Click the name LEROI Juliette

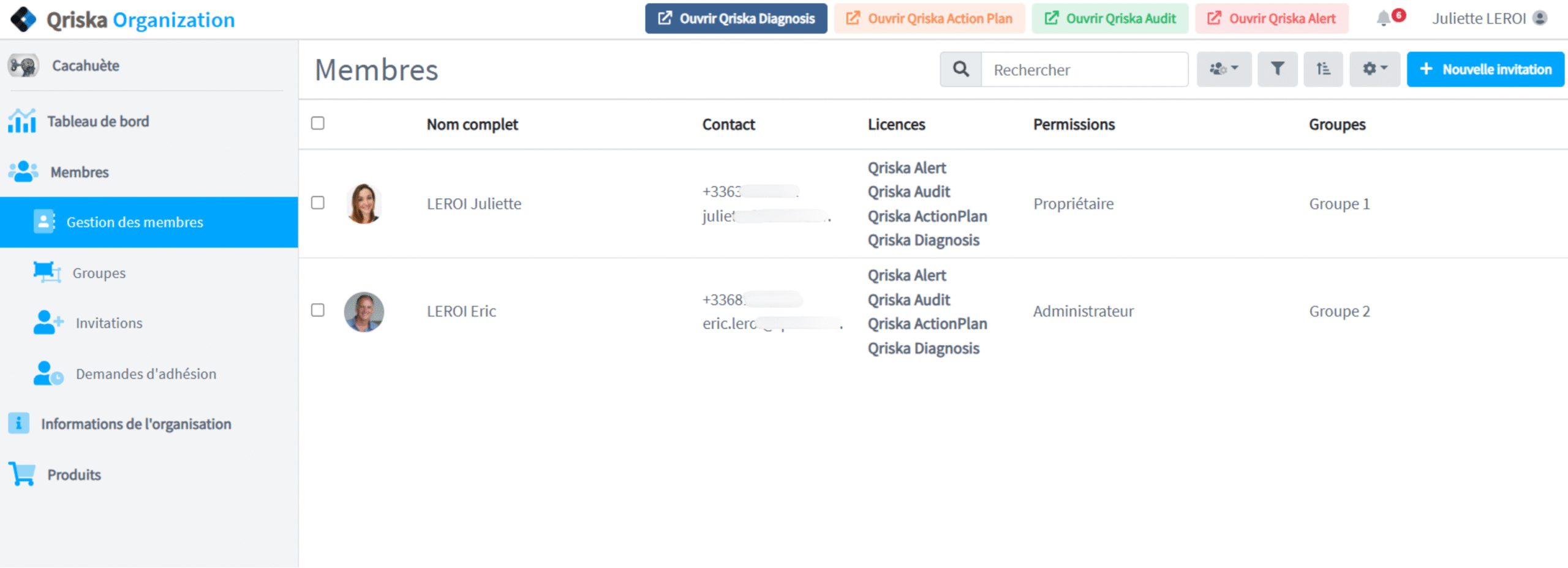tap(474, 203)
